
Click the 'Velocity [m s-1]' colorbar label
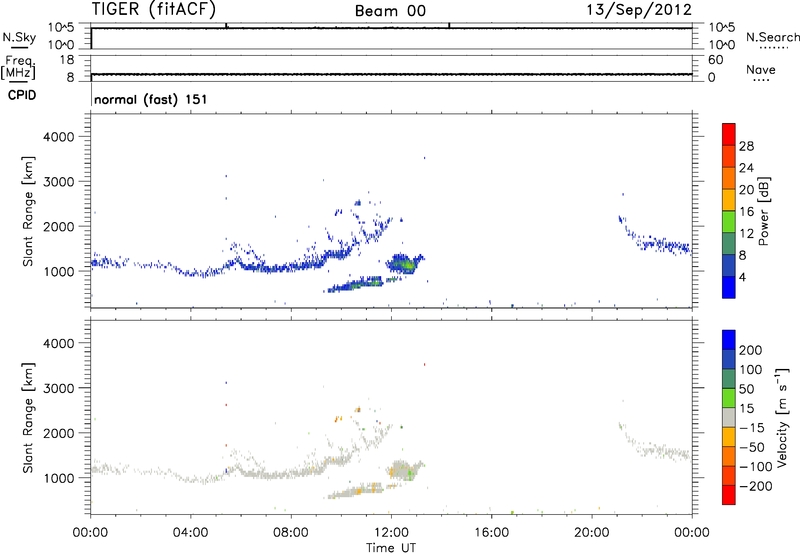(783, 417)
